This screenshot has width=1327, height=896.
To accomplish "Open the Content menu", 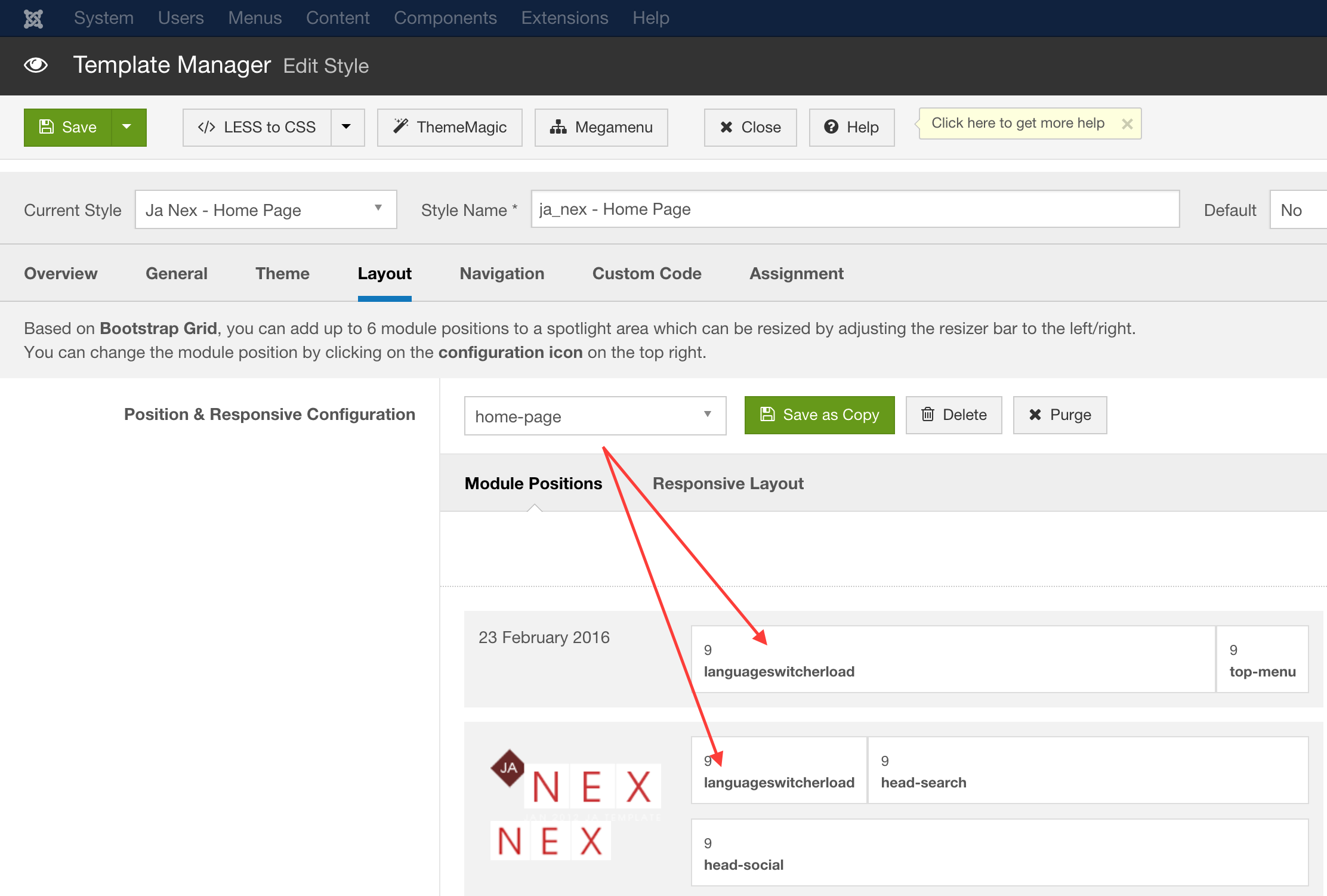I will [338, 18].
